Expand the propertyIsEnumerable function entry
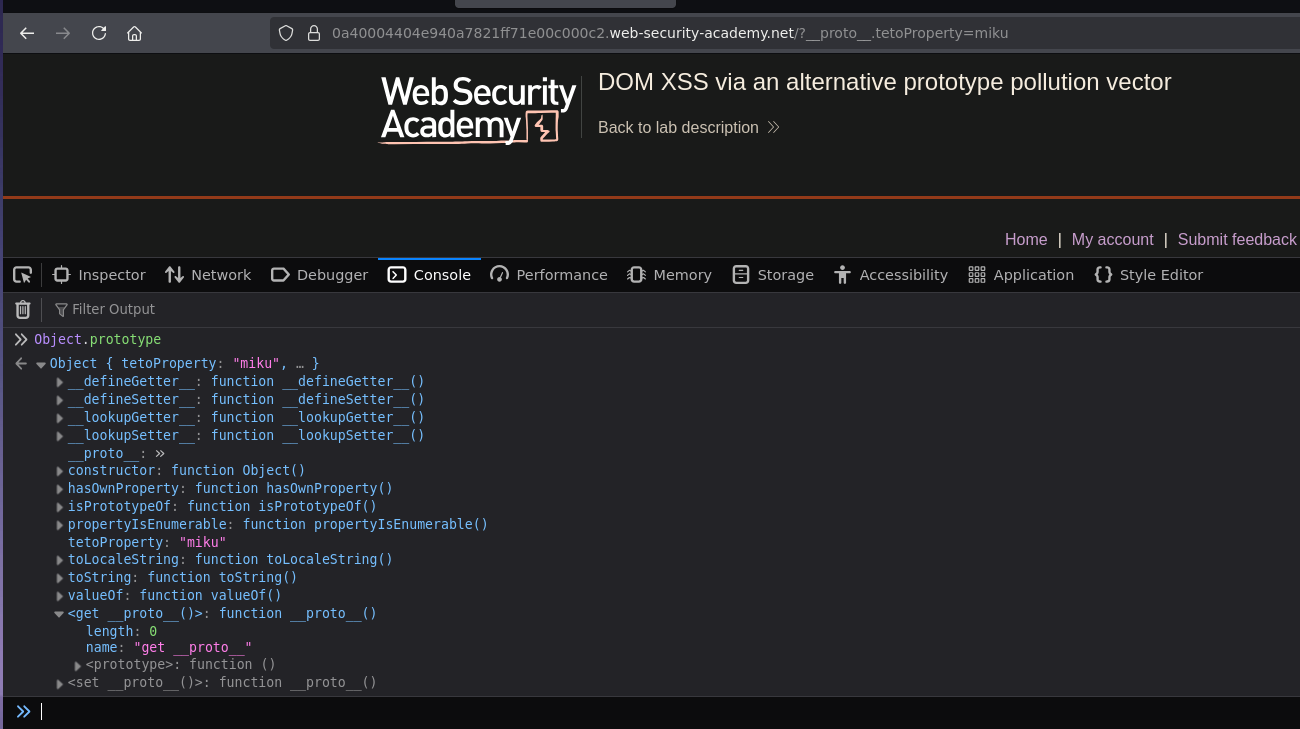 (x=60, y=525)
